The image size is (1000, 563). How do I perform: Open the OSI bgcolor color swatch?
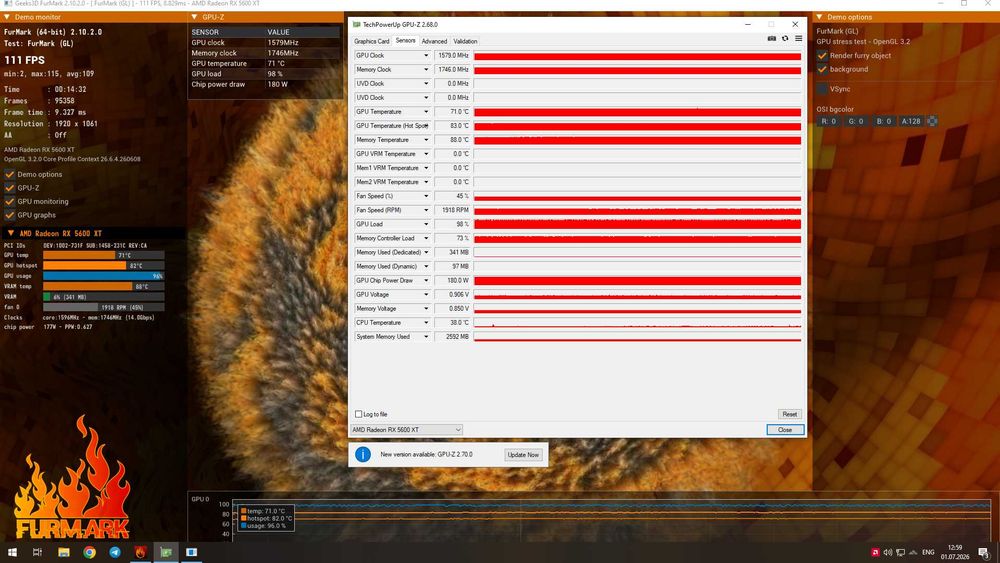coord(932,121)
